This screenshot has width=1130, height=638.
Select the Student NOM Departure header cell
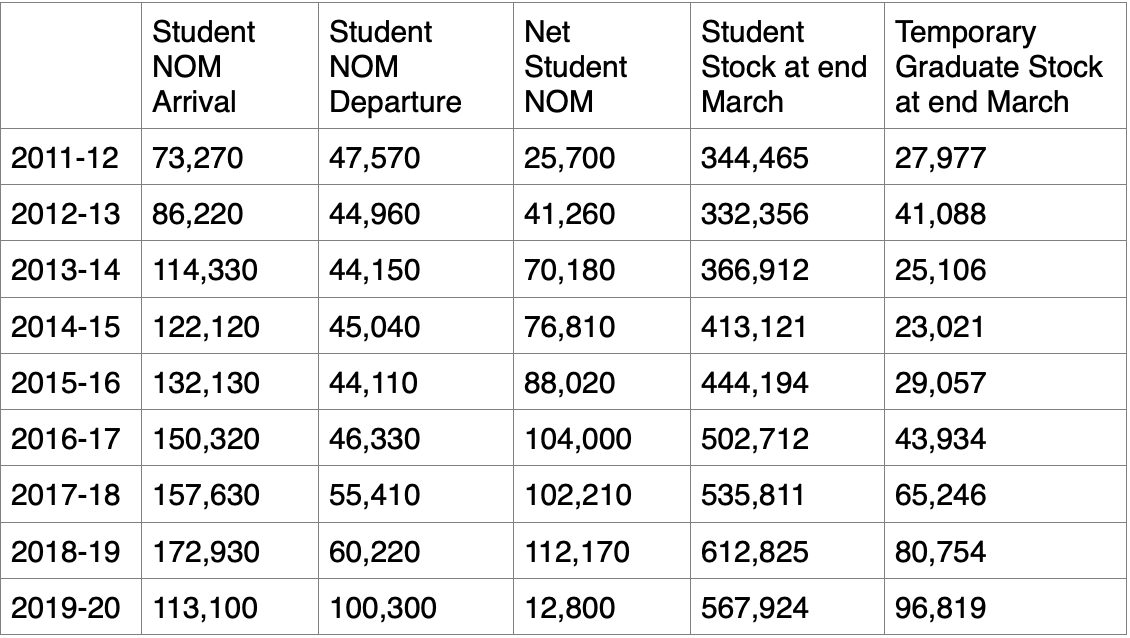coord(395,67)
